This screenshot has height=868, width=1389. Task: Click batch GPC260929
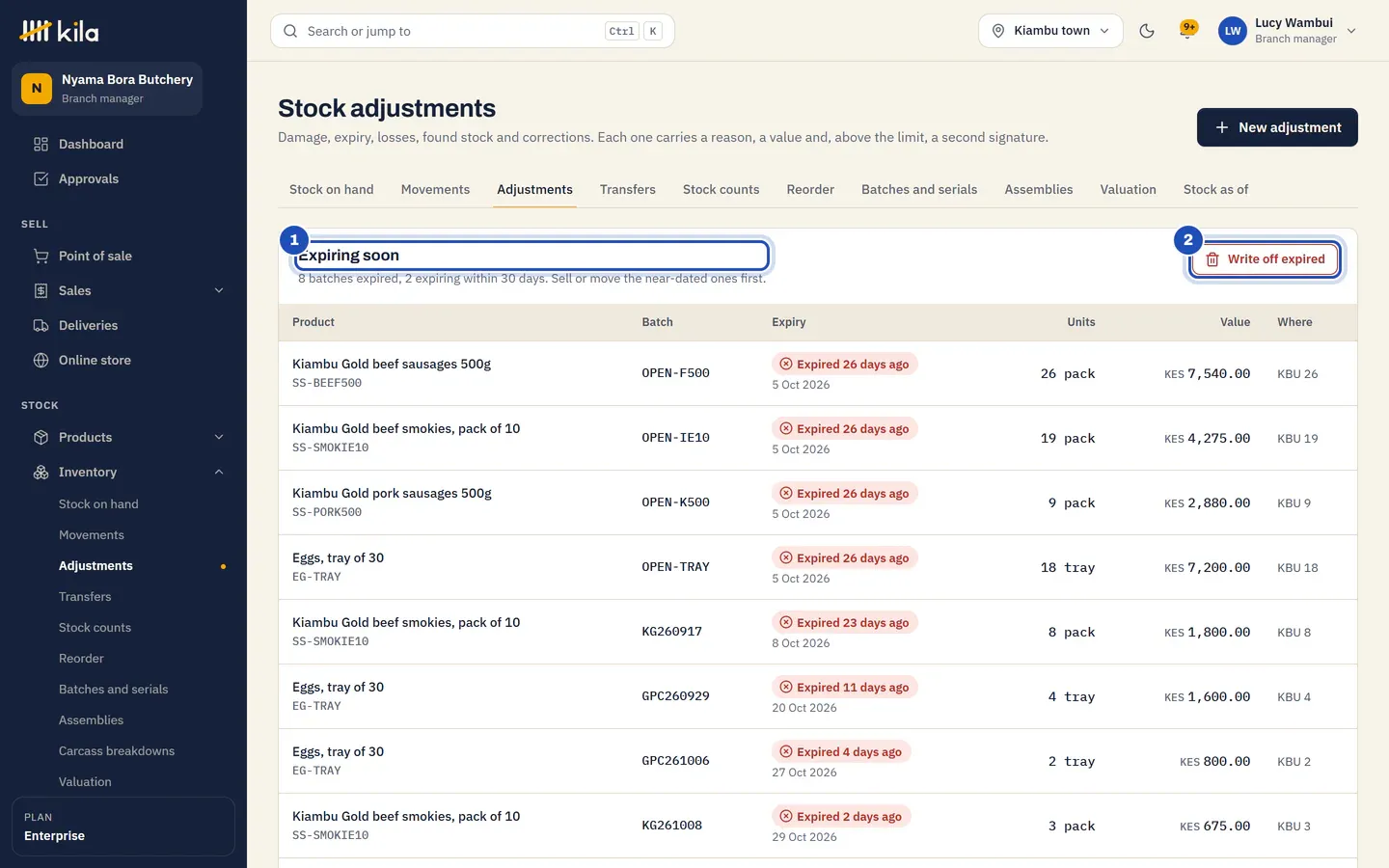coord(675,696)
